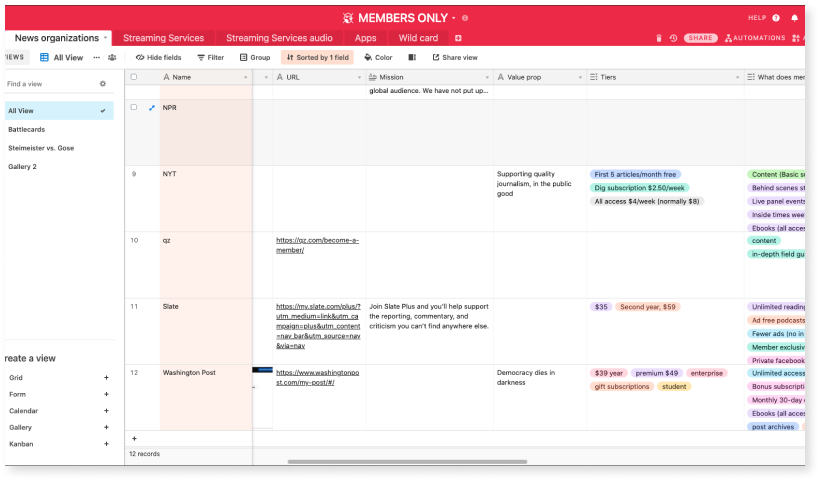Open view search settings gear icon
This screenshot has height=481, width=821.
tap(103, 84)
